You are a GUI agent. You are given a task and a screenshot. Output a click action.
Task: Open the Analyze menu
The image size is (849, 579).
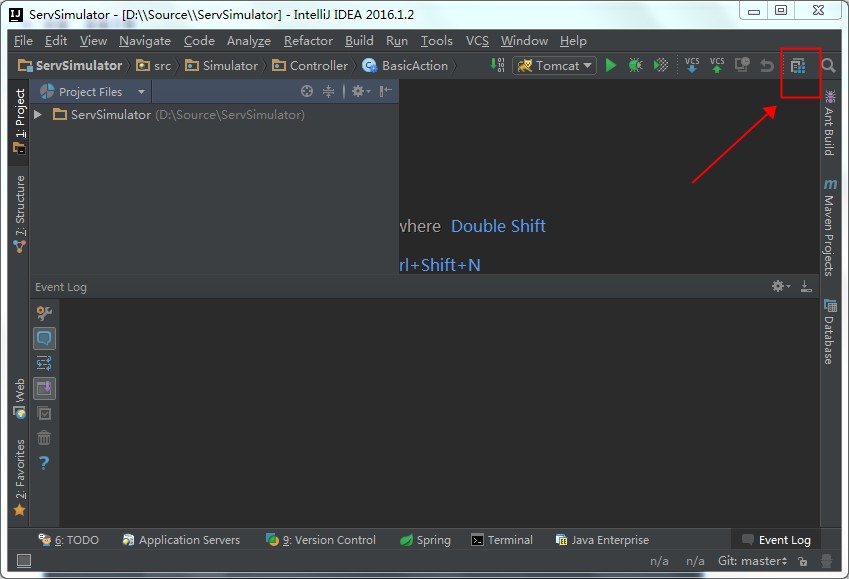pyautogui.click(x=249, y=41)
